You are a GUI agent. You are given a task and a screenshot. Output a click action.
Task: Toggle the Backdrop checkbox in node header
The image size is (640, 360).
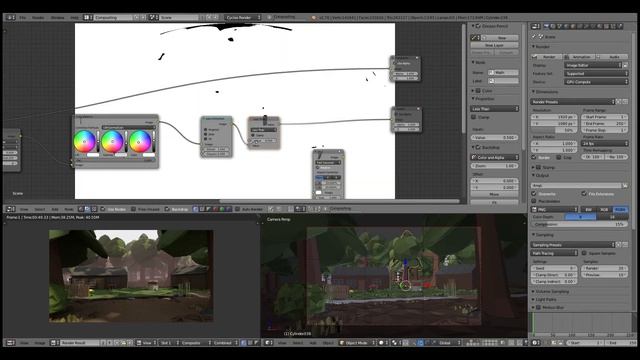point(167,209)
